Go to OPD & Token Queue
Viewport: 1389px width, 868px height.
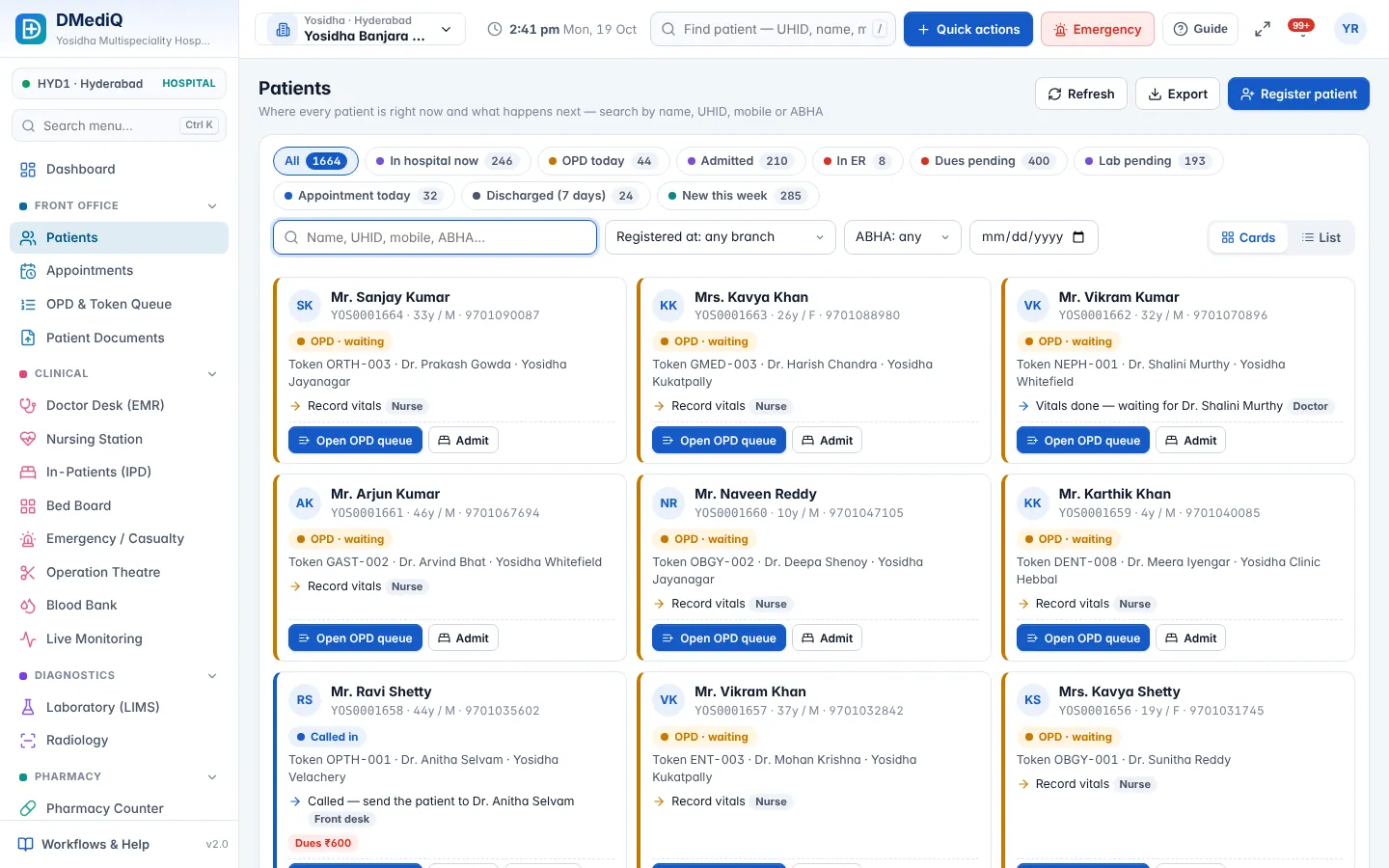(119, 304)
